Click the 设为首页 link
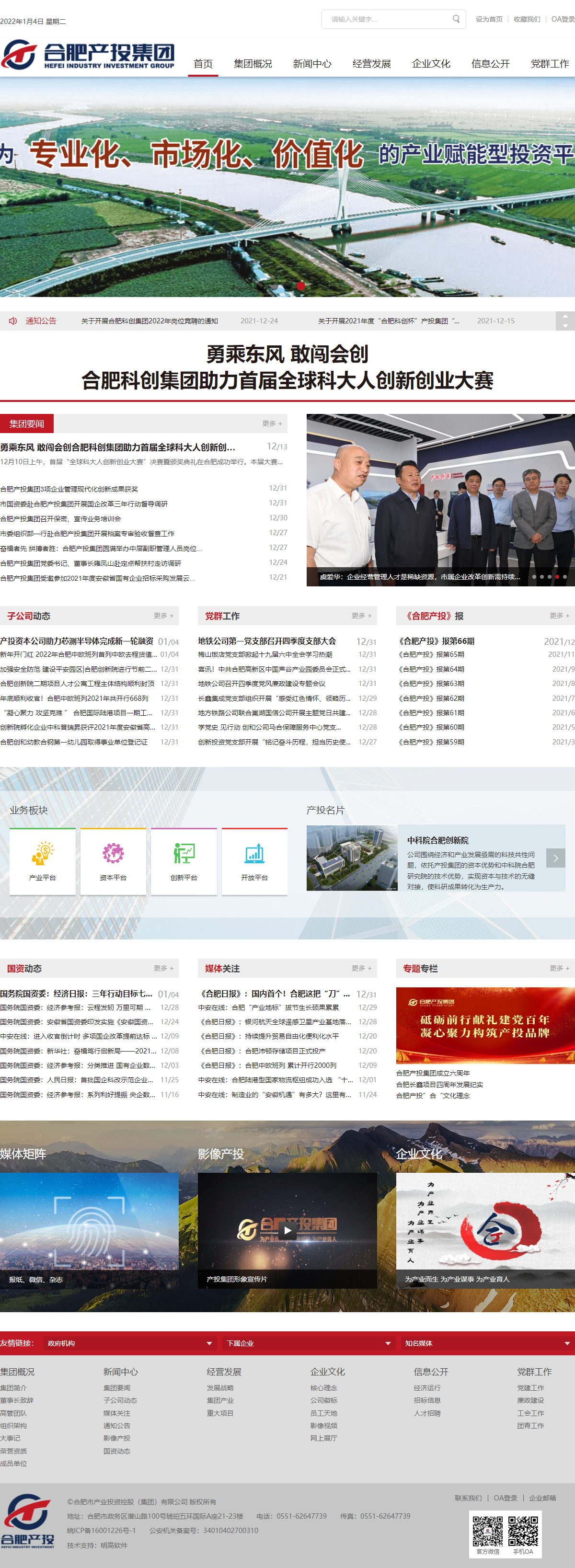 point(489,20)
